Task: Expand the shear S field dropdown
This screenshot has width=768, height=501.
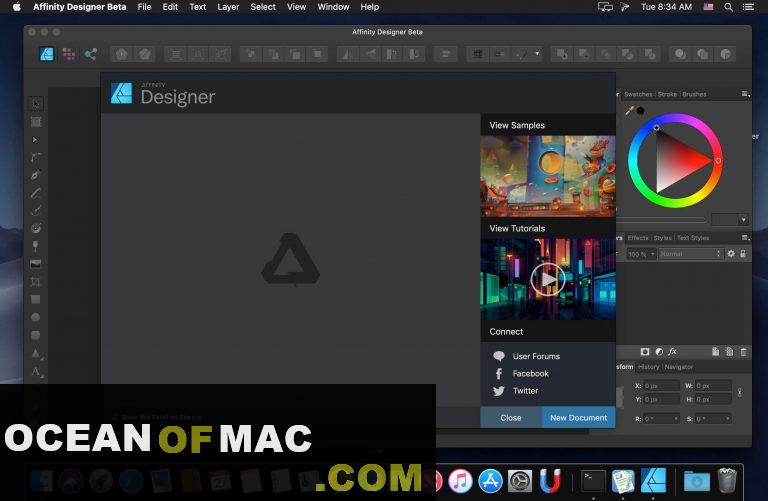Action: coord(728,419)
